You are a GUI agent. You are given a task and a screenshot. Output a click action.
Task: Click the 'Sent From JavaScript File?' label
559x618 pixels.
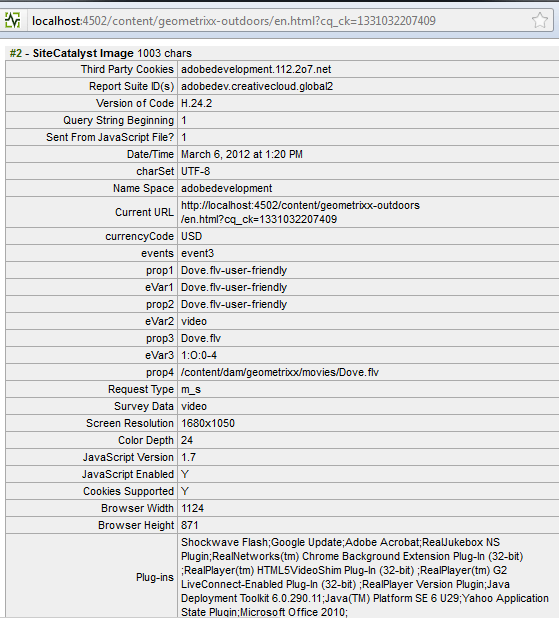pos(110,137)
